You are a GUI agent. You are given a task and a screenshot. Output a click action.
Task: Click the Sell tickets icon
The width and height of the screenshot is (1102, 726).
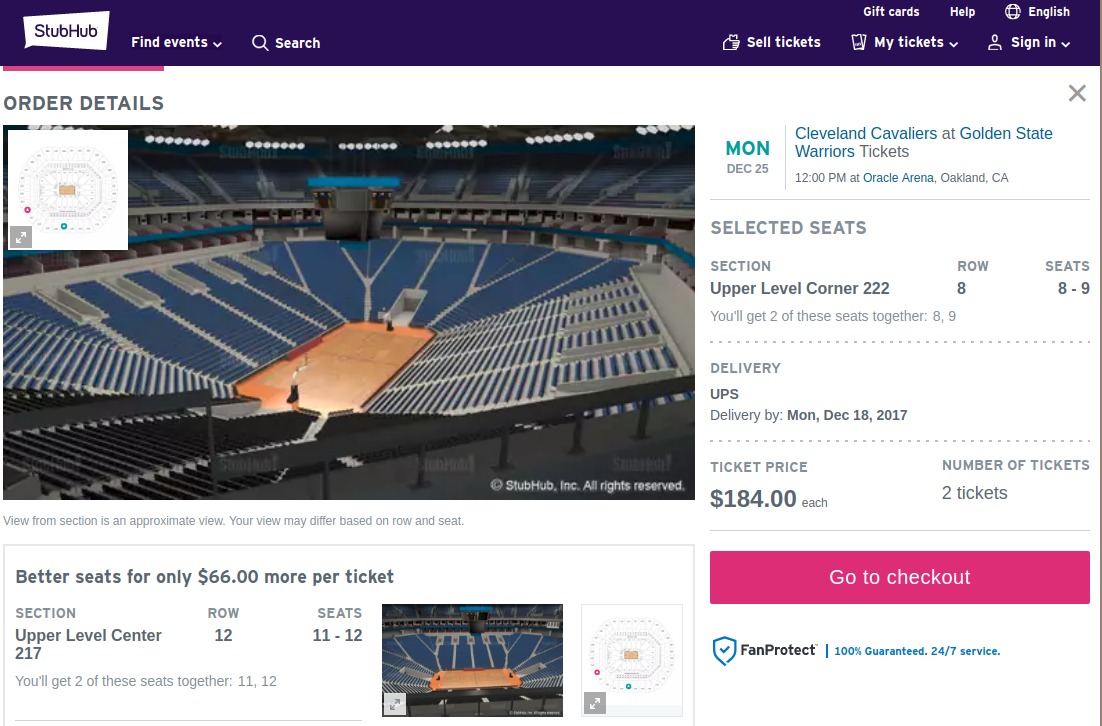731,42
